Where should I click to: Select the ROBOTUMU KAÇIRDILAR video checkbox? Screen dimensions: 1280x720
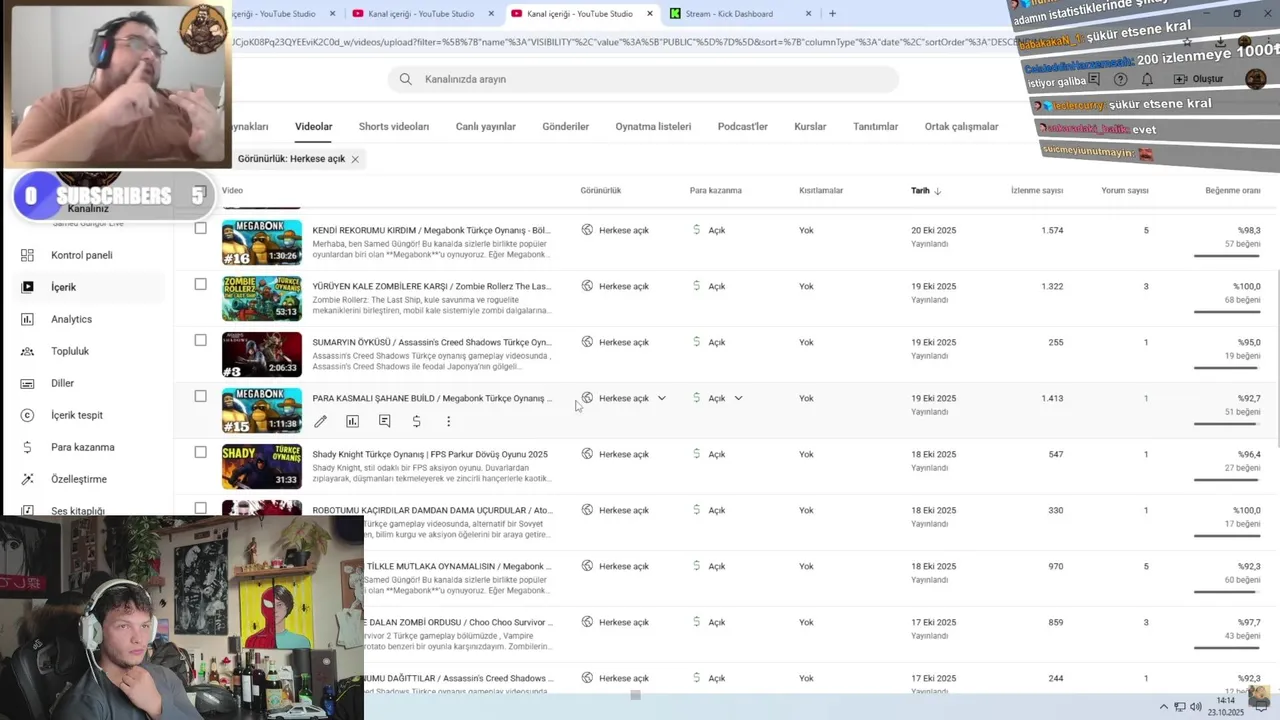pos(200,508)
